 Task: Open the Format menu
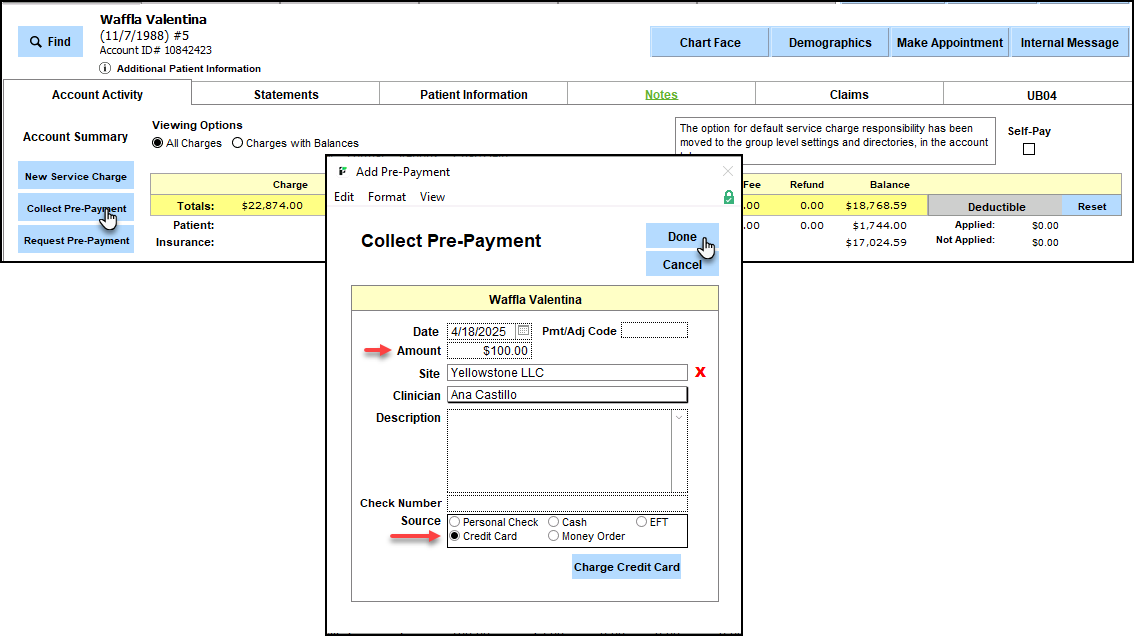(386, 197)
